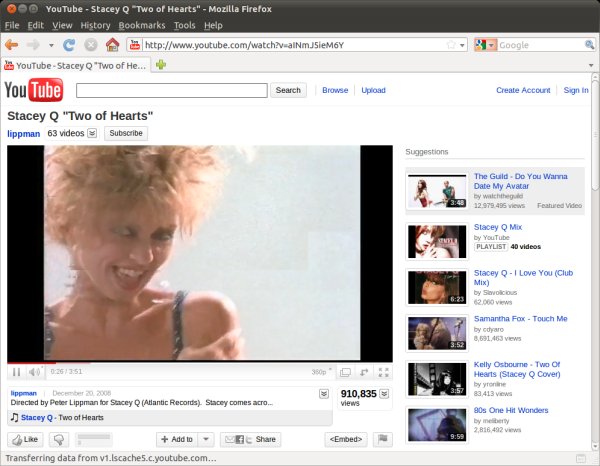Click the status bar icon at bottom right
600x466 pixels.
click(x=581, y=458)
